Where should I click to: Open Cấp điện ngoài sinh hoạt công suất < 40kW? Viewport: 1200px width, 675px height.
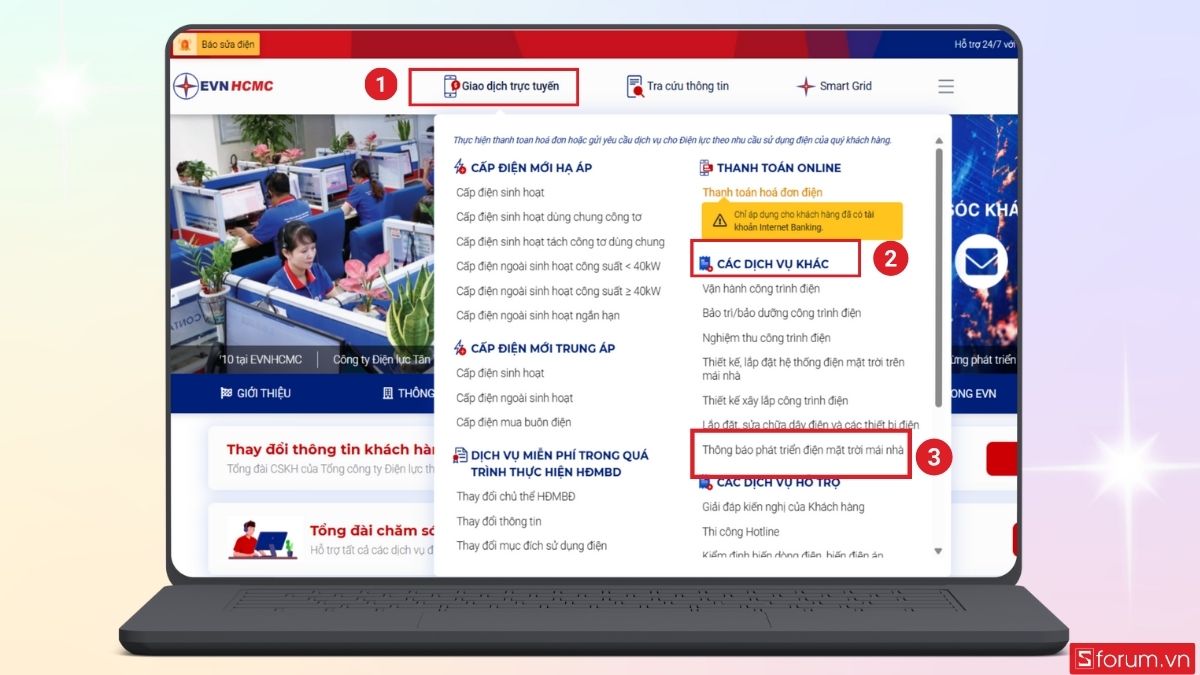pyautogui.click(x=558, y=265)
